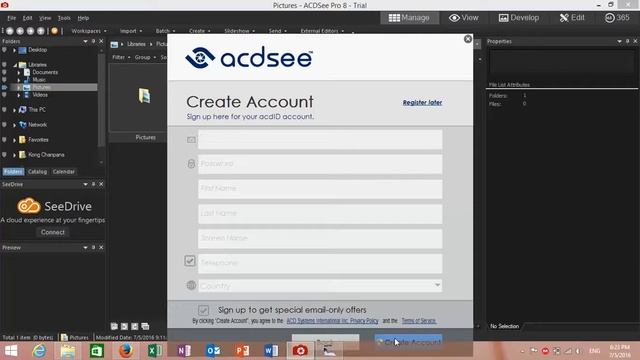Open the File menu
Image resolution: width=640 pixels, height=360 pixels.
coord(11,18)
